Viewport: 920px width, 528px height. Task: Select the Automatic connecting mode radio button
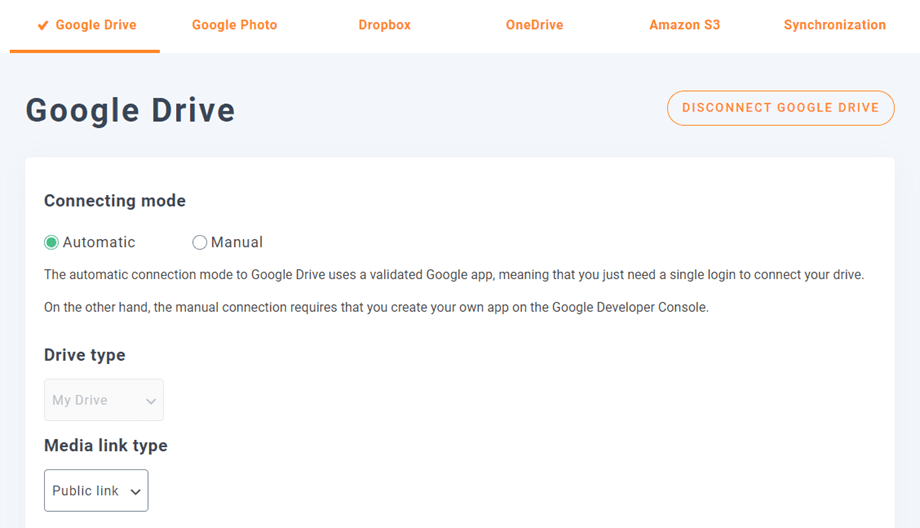coord(52,242)
